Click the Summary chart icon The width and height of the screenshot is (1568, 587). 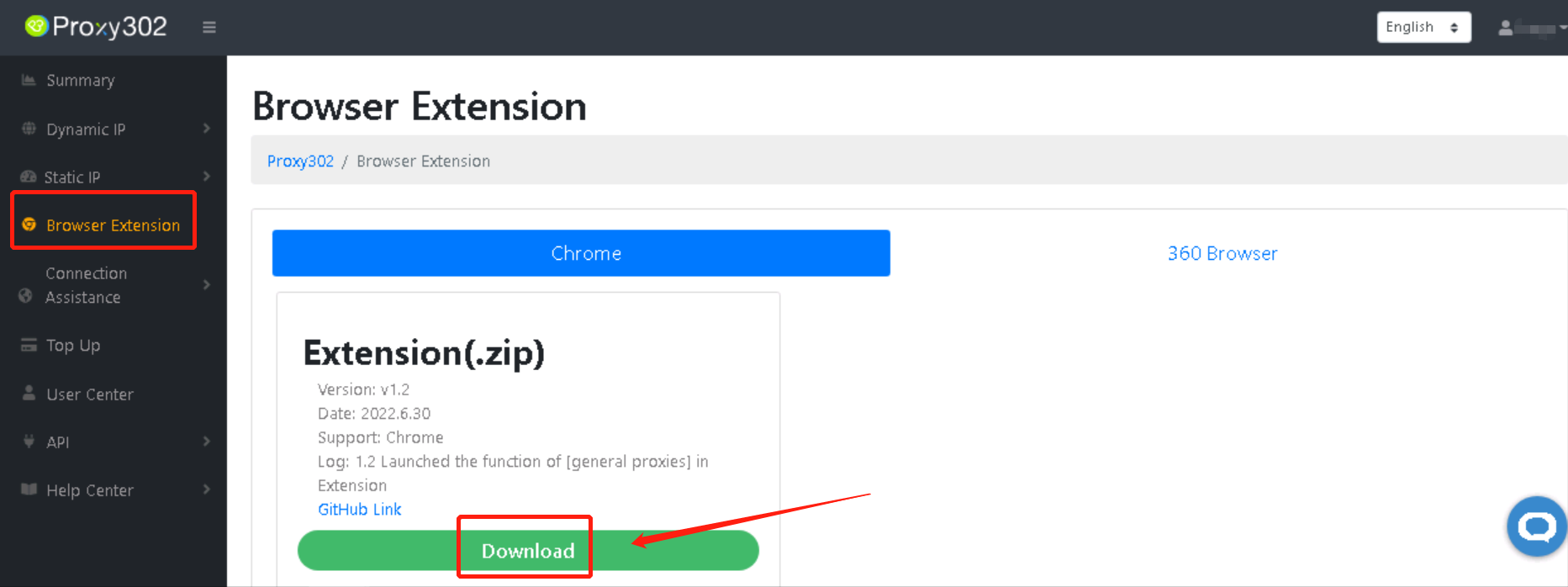(x=29, y=80)
